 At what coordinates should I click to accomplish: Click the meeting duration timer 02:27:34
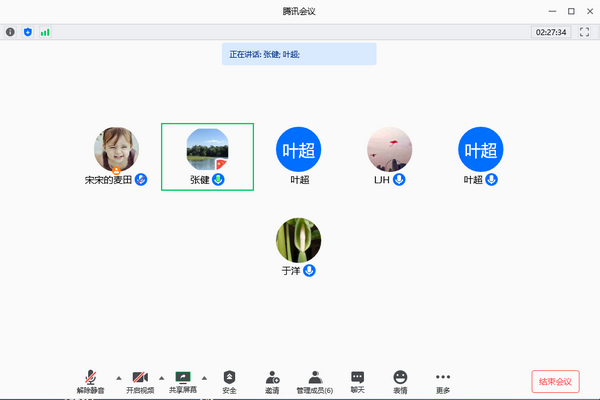(x=551, y=32)
